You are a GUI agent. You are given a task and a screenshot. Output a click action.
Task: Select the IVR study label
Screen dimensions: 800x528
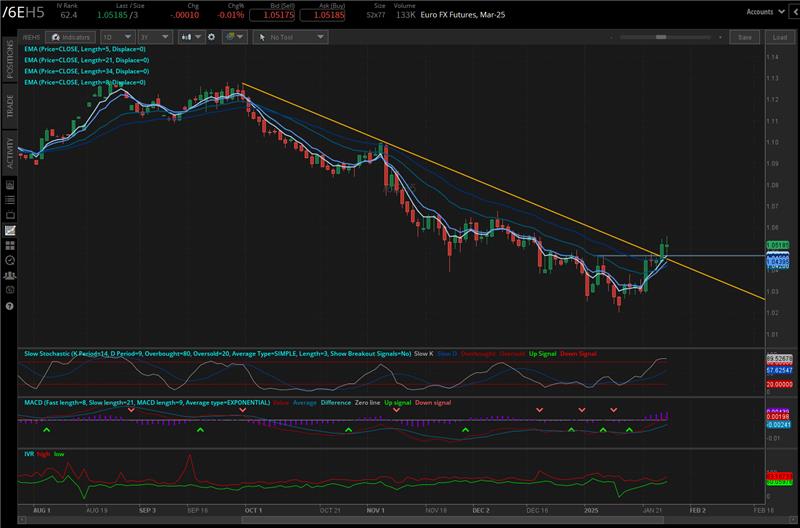[x=29, y=454]
